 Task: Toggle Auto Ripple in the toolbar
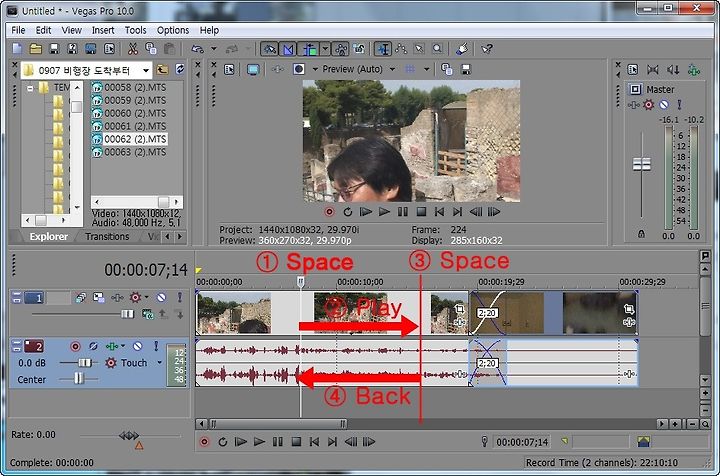(309, 49)
